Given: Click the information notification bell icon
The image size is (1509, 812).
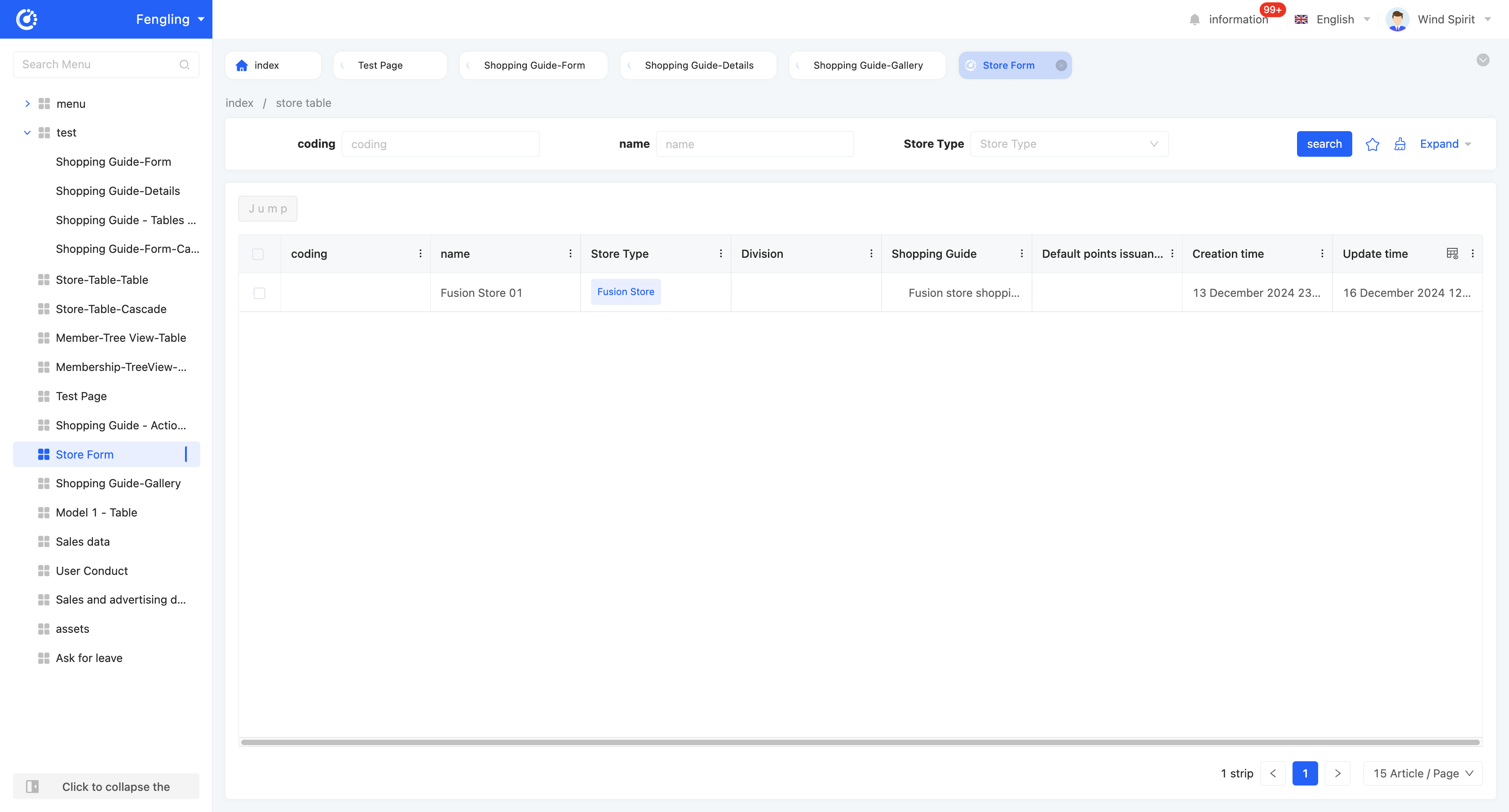Looking at the screenshot, I should click(x=1195, y=19).
